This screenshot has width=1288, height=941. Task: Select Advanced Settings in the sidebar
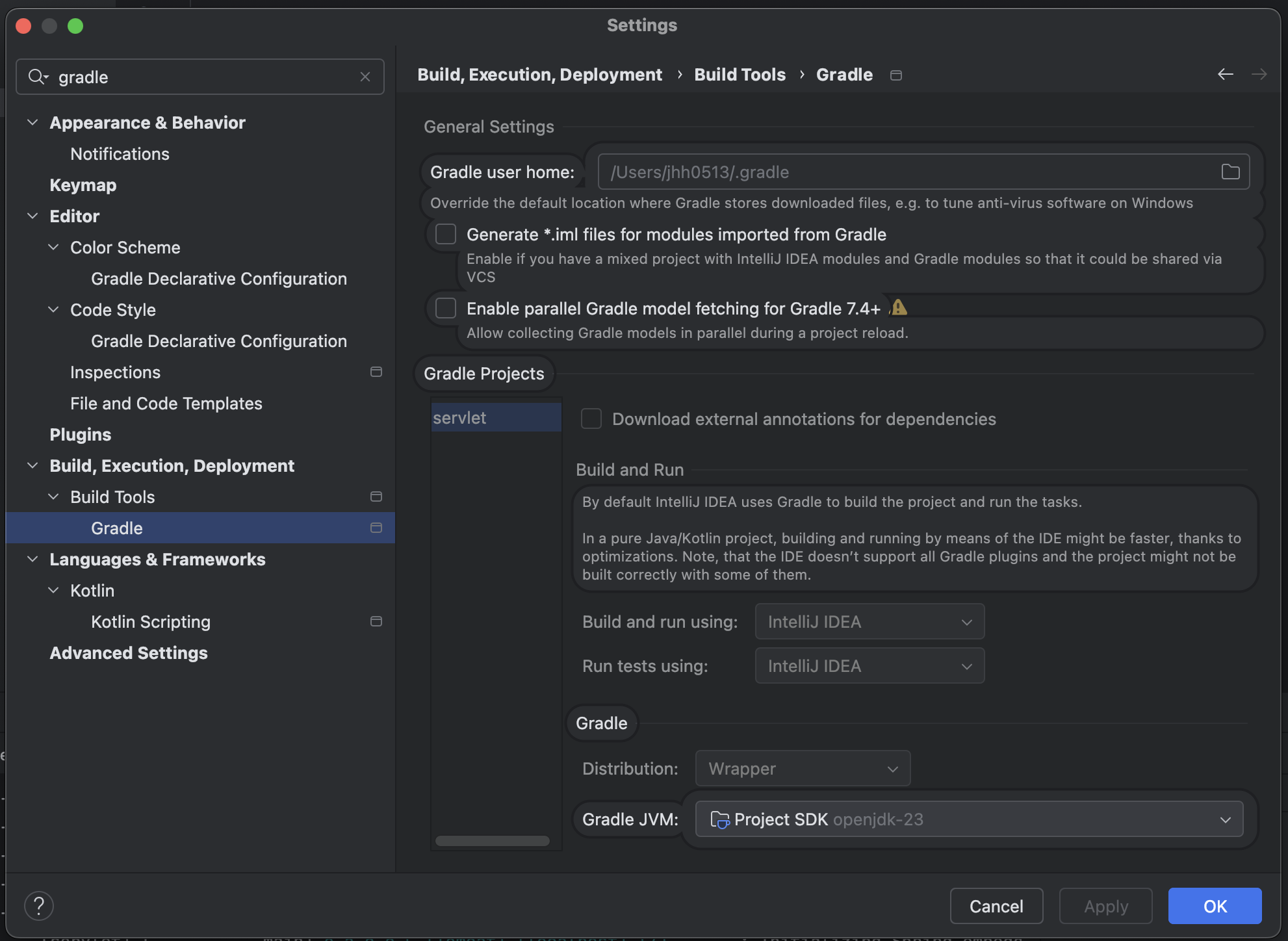tap(129, 653)
